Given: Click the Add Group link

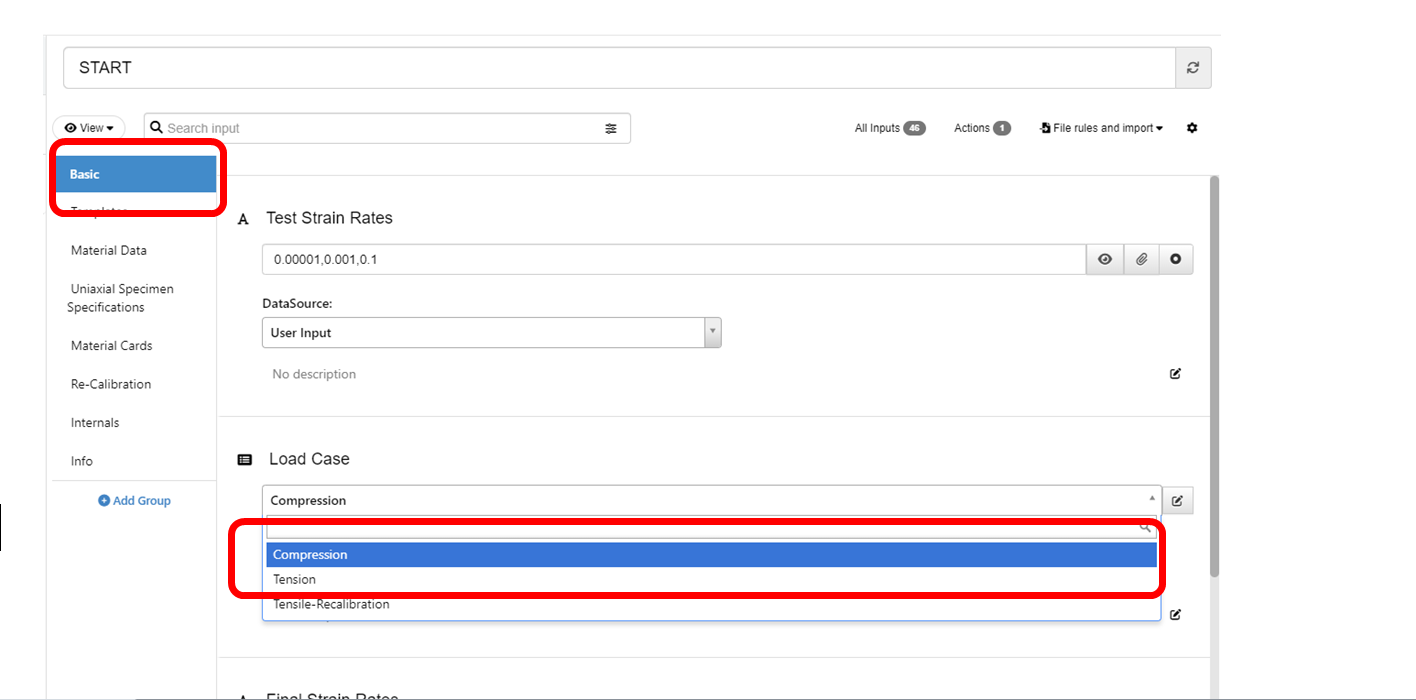Looking at the screenshot, I should (x=135, y=500).
